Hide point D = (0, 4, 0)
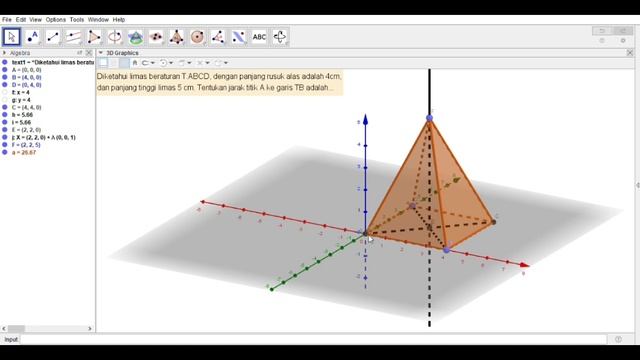This screenshot has height=360, width=640. (x=5, y=85)
